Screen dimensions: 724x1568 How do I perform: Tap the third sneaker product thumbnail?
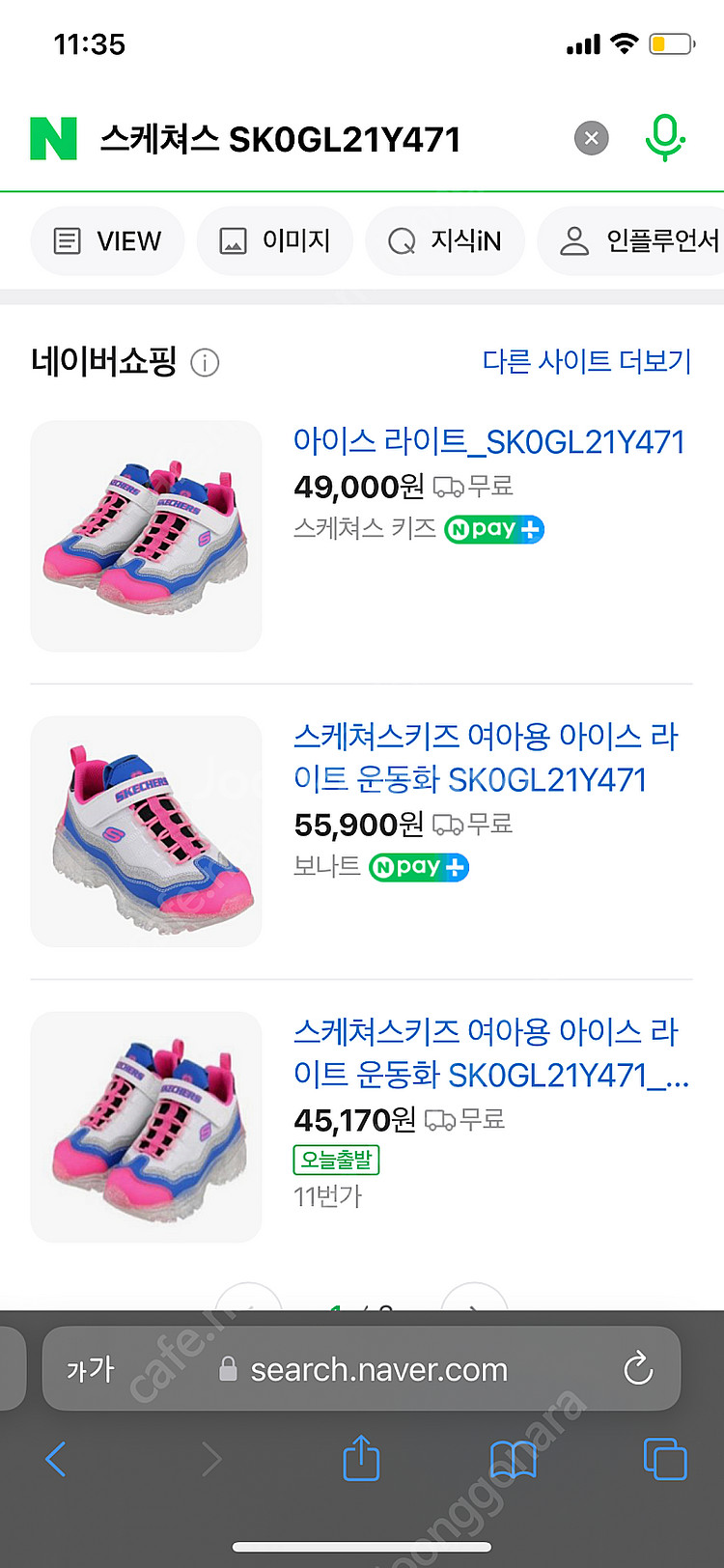pyautogui.click(x=147, y=1127)
